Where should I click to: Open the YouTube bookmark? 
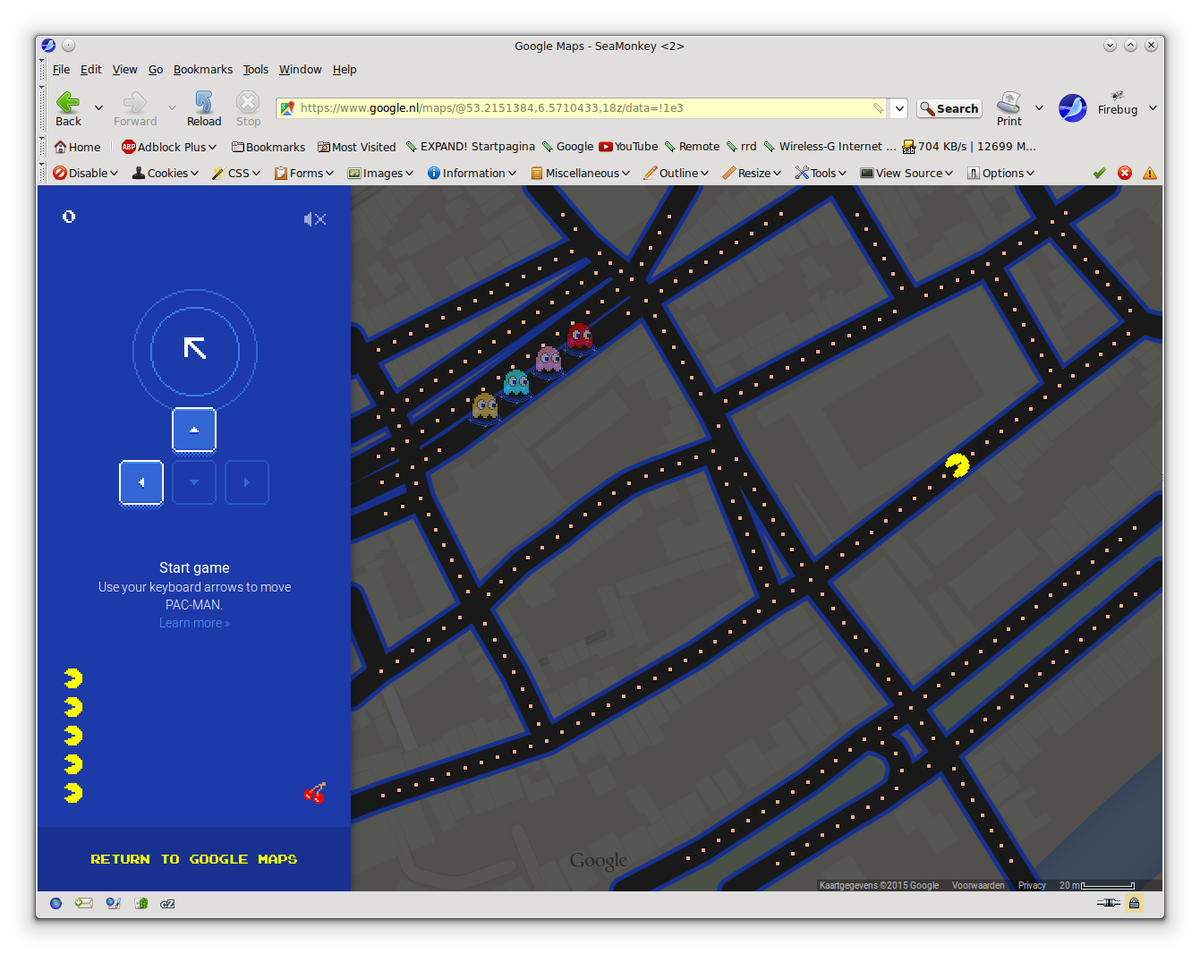(628, 147)
